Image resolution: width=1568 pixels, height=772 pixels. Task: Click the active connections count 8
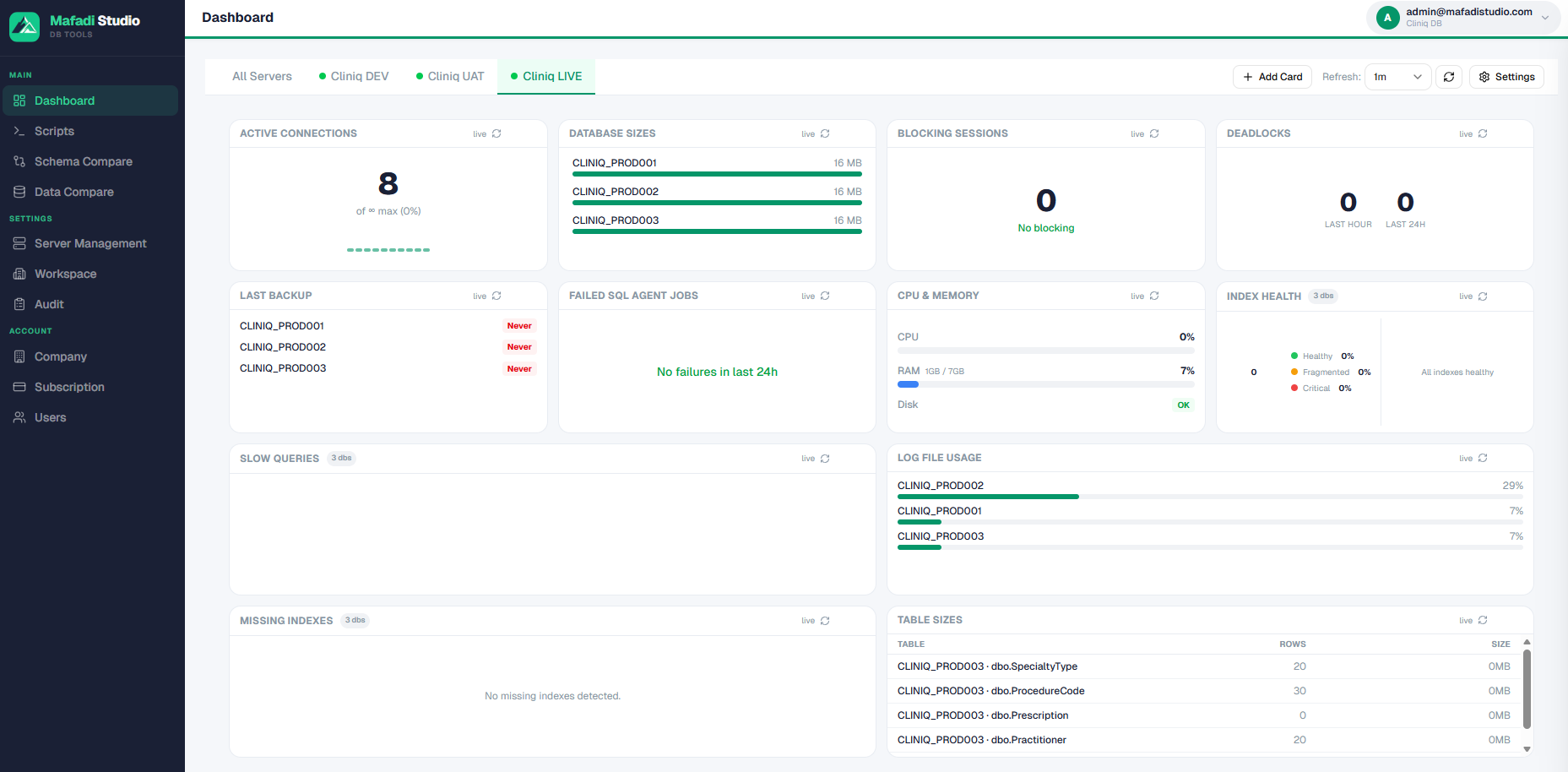[388, 183]
